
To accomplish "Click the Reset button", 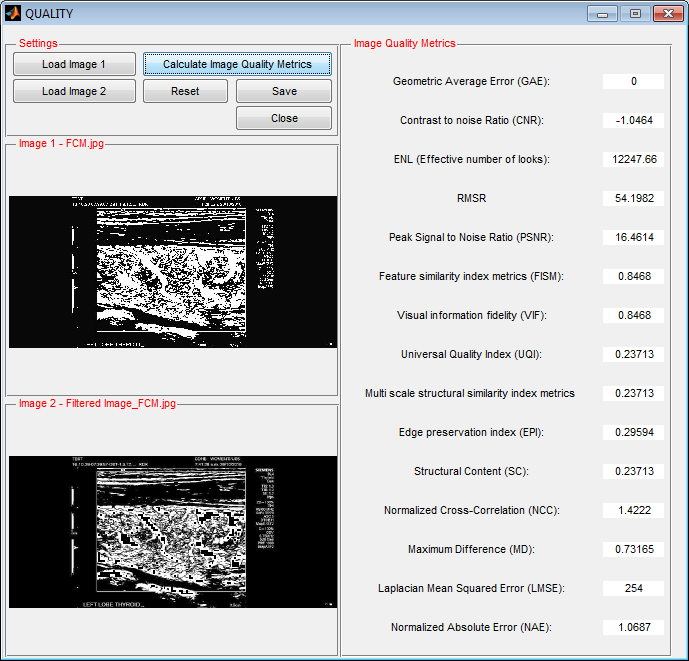I will click(185, 91).
